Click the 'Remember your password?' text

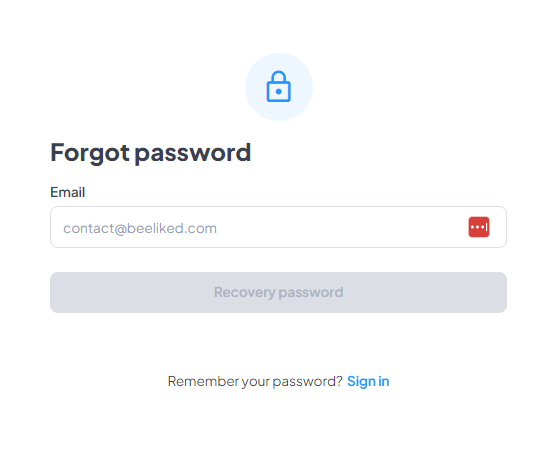[x=255, y=381]
